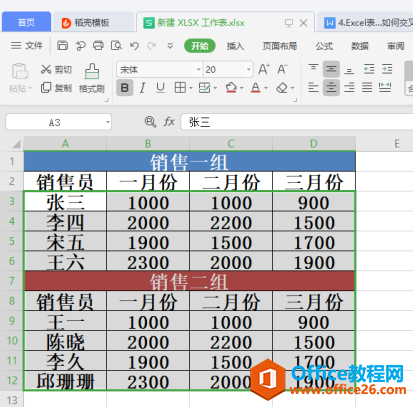The image size is (413, 407).
Task: Click the zoom magnifier beside formula bar
Action: click(150, 122)
